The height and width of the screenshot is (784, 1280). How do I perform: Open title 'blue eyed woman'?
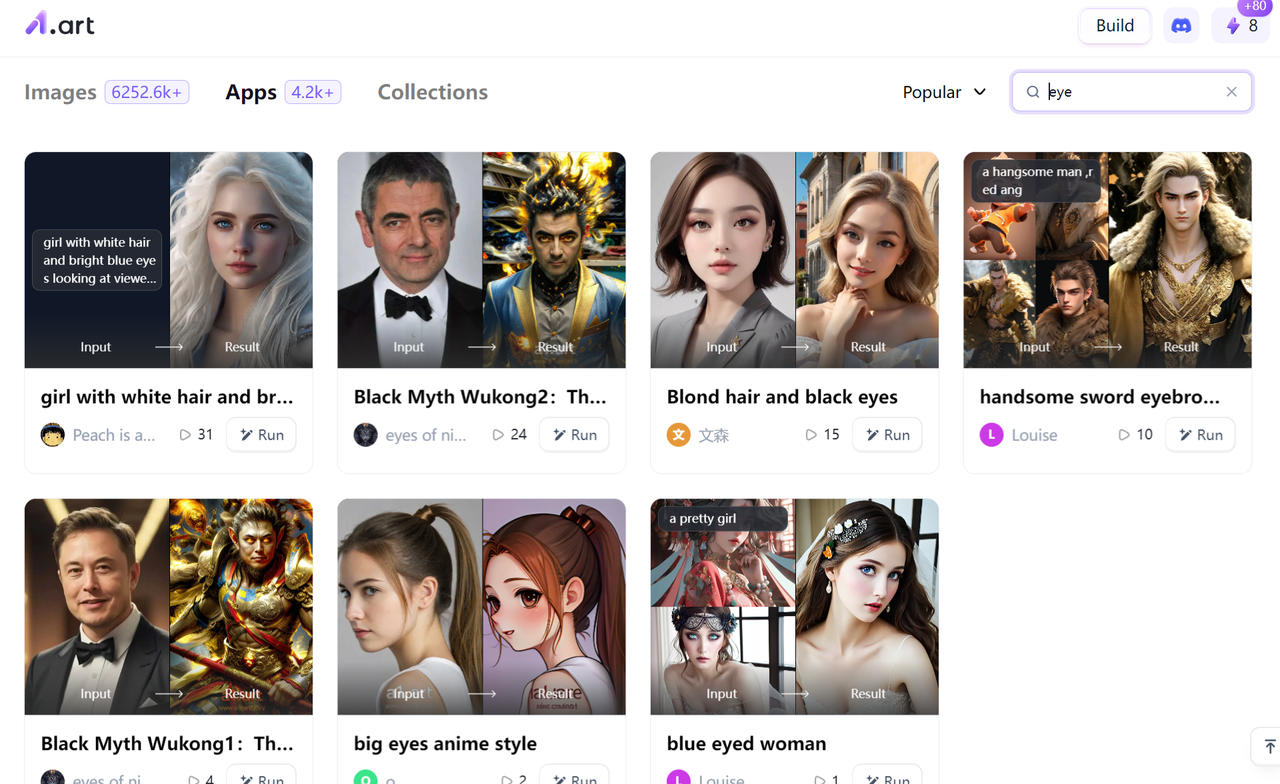pyautogui.click(x=746, y=744)
